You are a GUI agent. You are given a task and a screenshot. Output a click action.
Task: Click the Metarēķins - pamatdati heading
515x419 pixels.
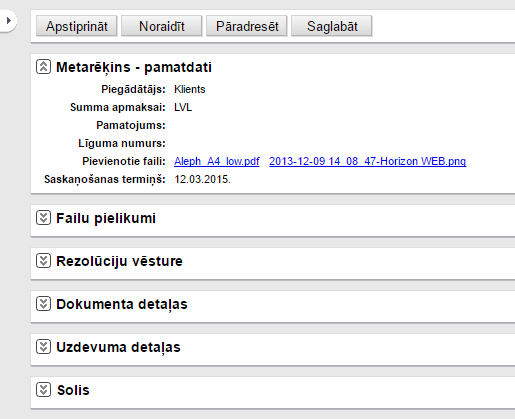134,67
